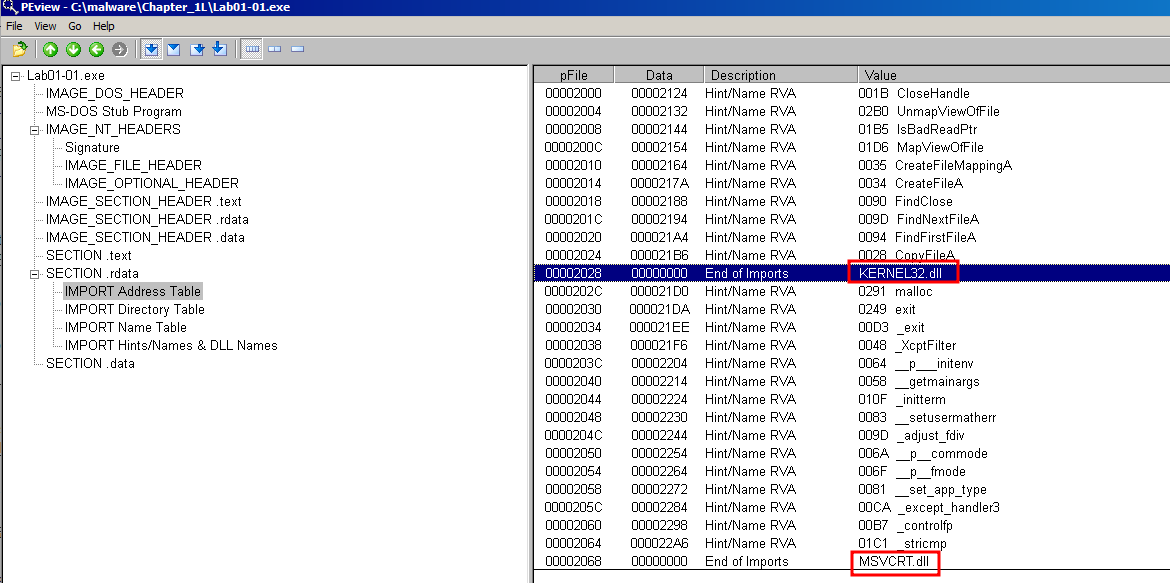Select SECTION .data in the tree
Viewport: 1170px width, 583px height.
[x=90, y=364]
